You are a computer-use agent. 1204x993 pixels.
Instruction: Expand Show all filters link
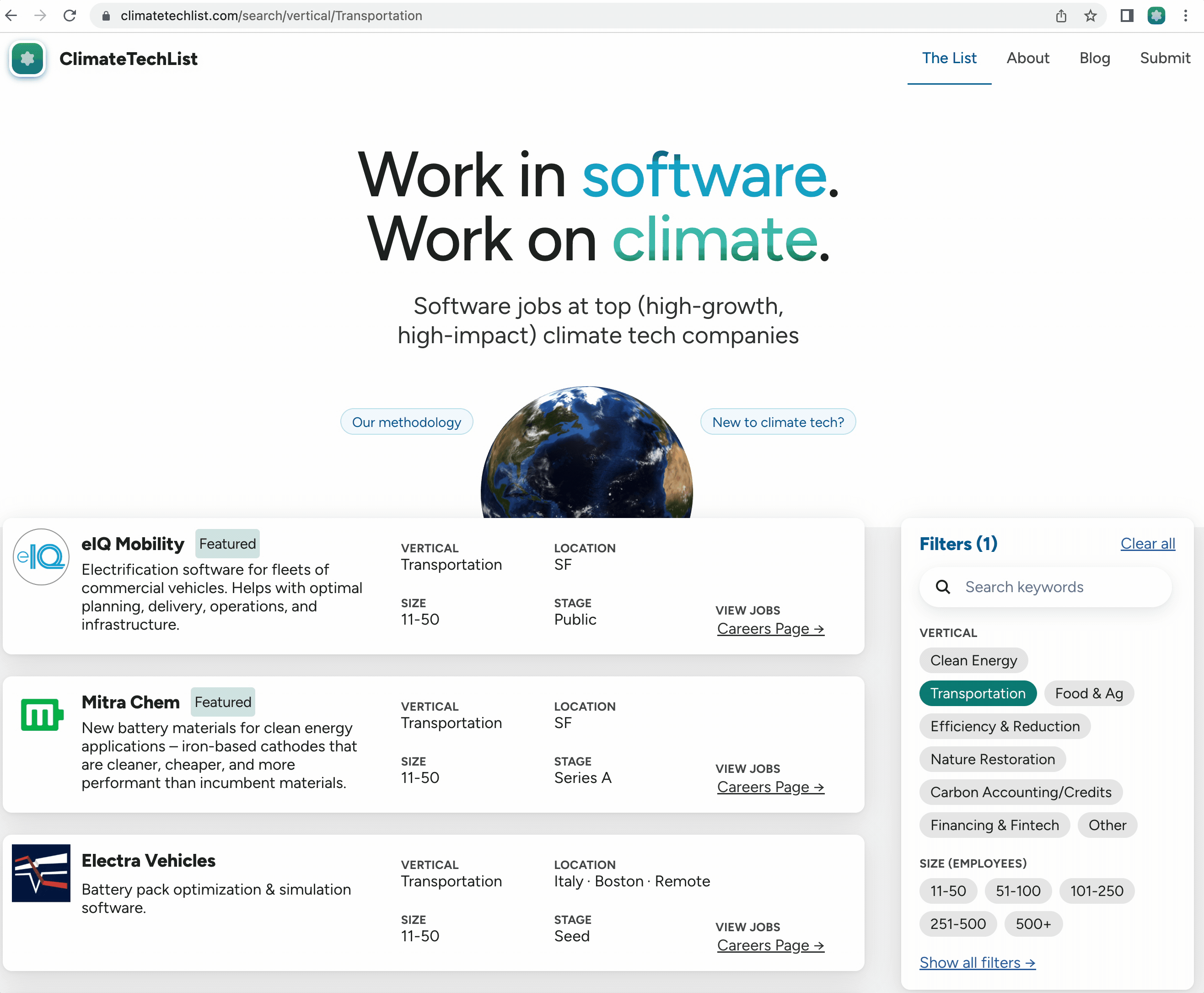point(977,963)
